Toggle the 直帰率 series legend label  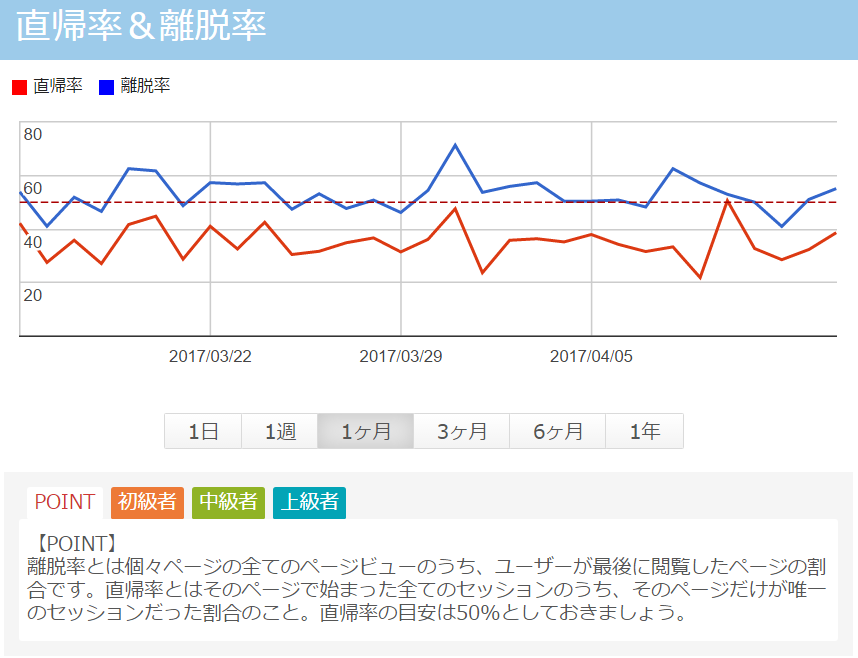point(58,86)
